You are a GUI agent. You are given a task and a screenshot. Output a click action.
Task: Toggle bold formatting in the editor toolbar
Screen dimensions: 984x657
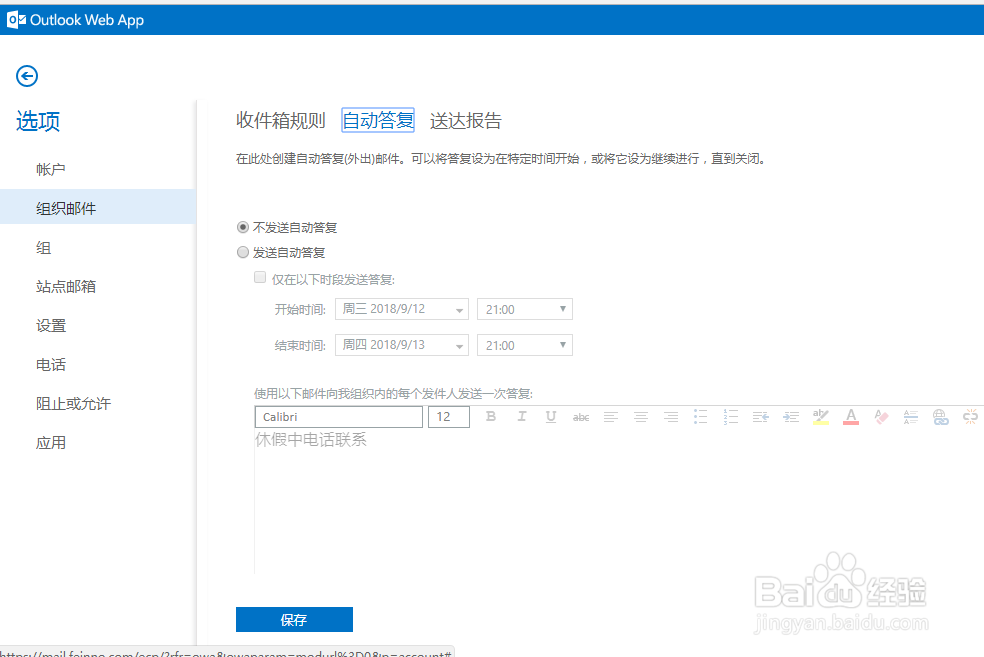[491, 417]
